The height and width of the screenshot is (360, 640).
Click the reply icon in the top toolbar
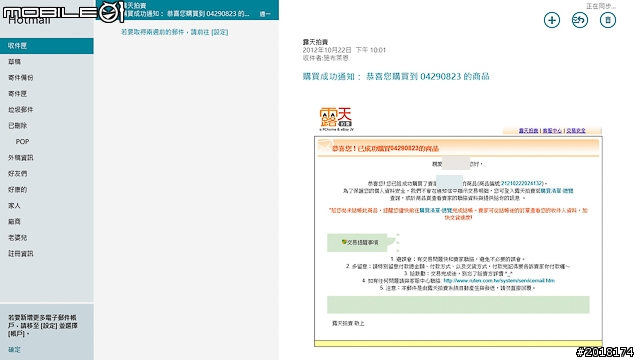tap(580, 20)
